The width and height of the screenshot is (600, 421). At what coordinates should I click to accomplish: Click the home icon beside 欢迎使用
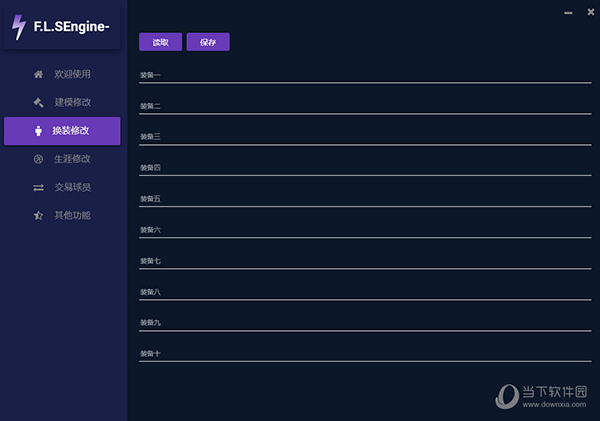tap(38, 74)
